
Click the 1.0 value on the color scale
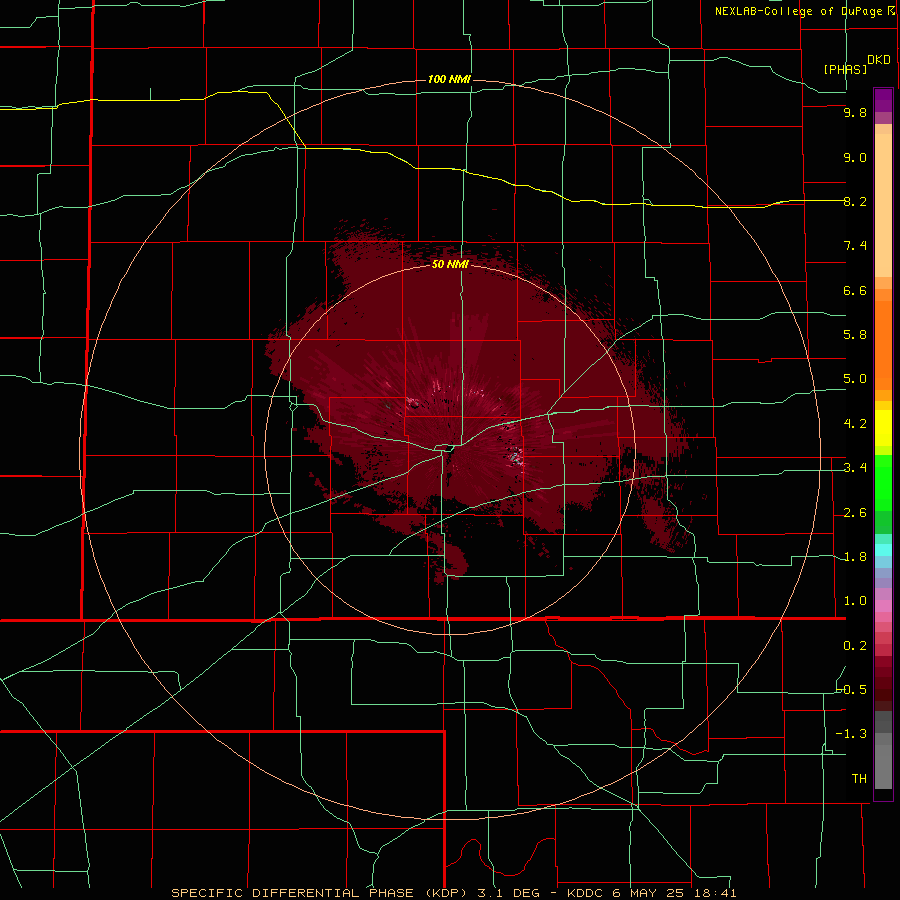[855, 601]
